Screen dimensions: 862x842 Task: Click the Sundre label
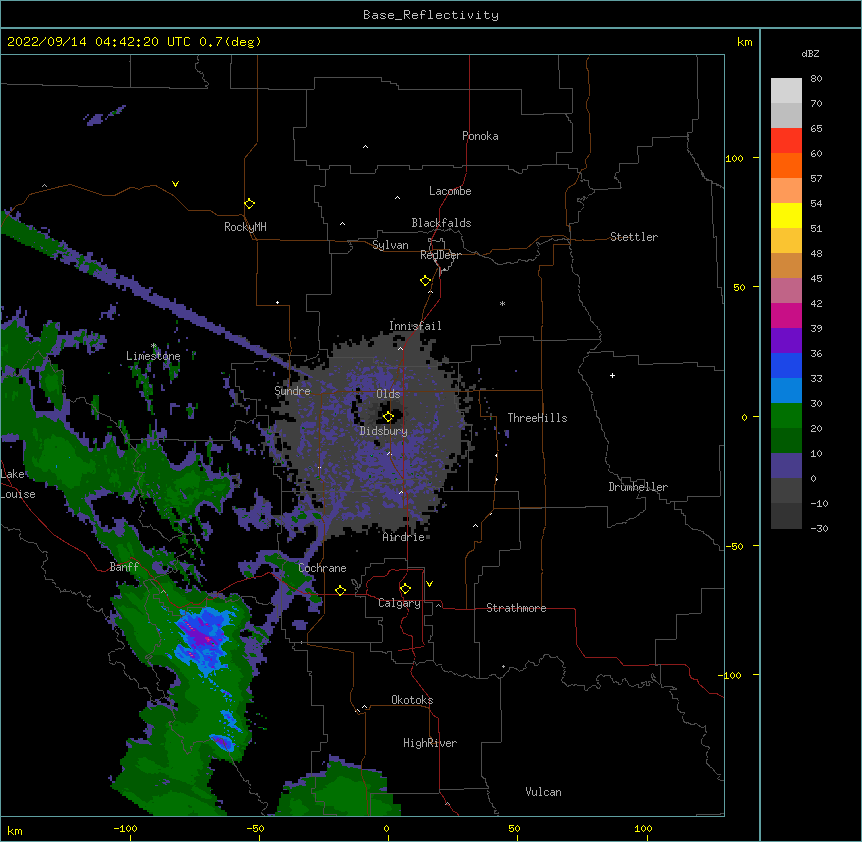[292, 391]
